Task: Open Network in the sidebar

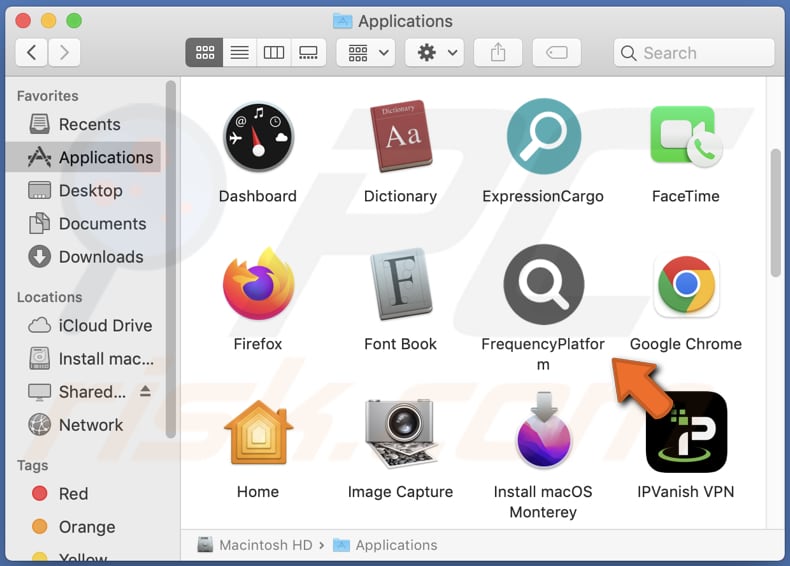Action: click(x=84, y=425)
